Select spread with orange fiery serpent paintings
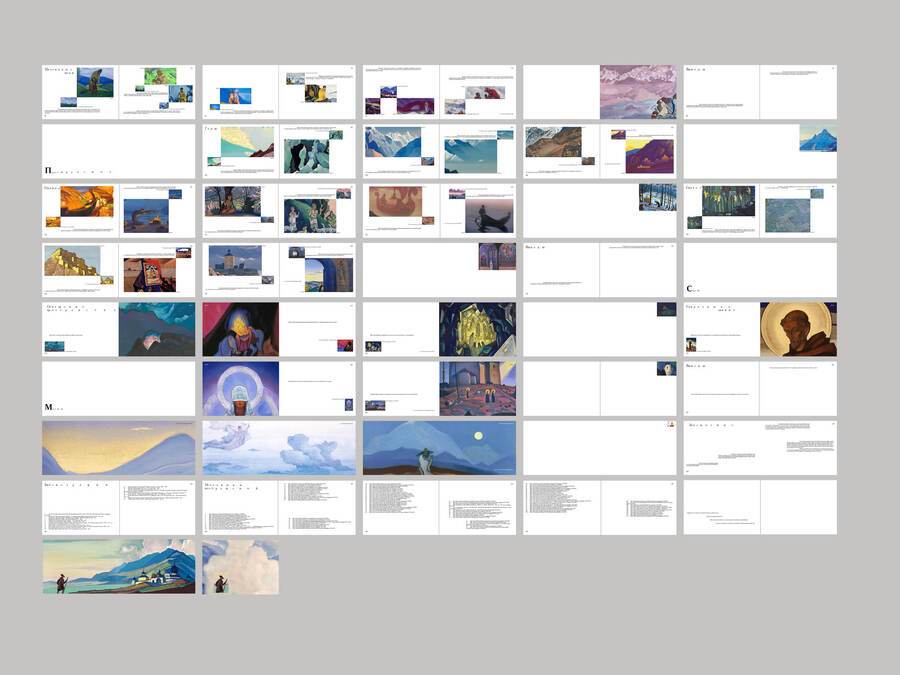Screen dimensions: 900x675 pos(118,211)
